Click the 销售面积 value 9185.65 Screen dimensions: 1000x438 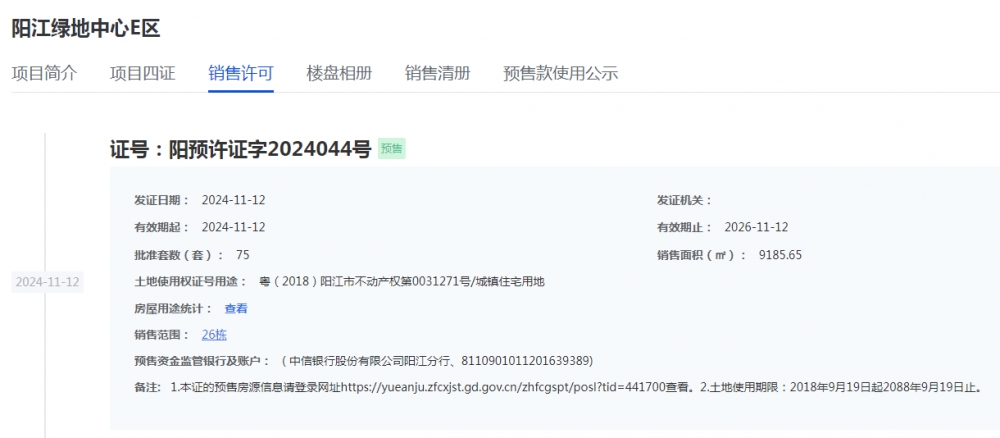780,255
